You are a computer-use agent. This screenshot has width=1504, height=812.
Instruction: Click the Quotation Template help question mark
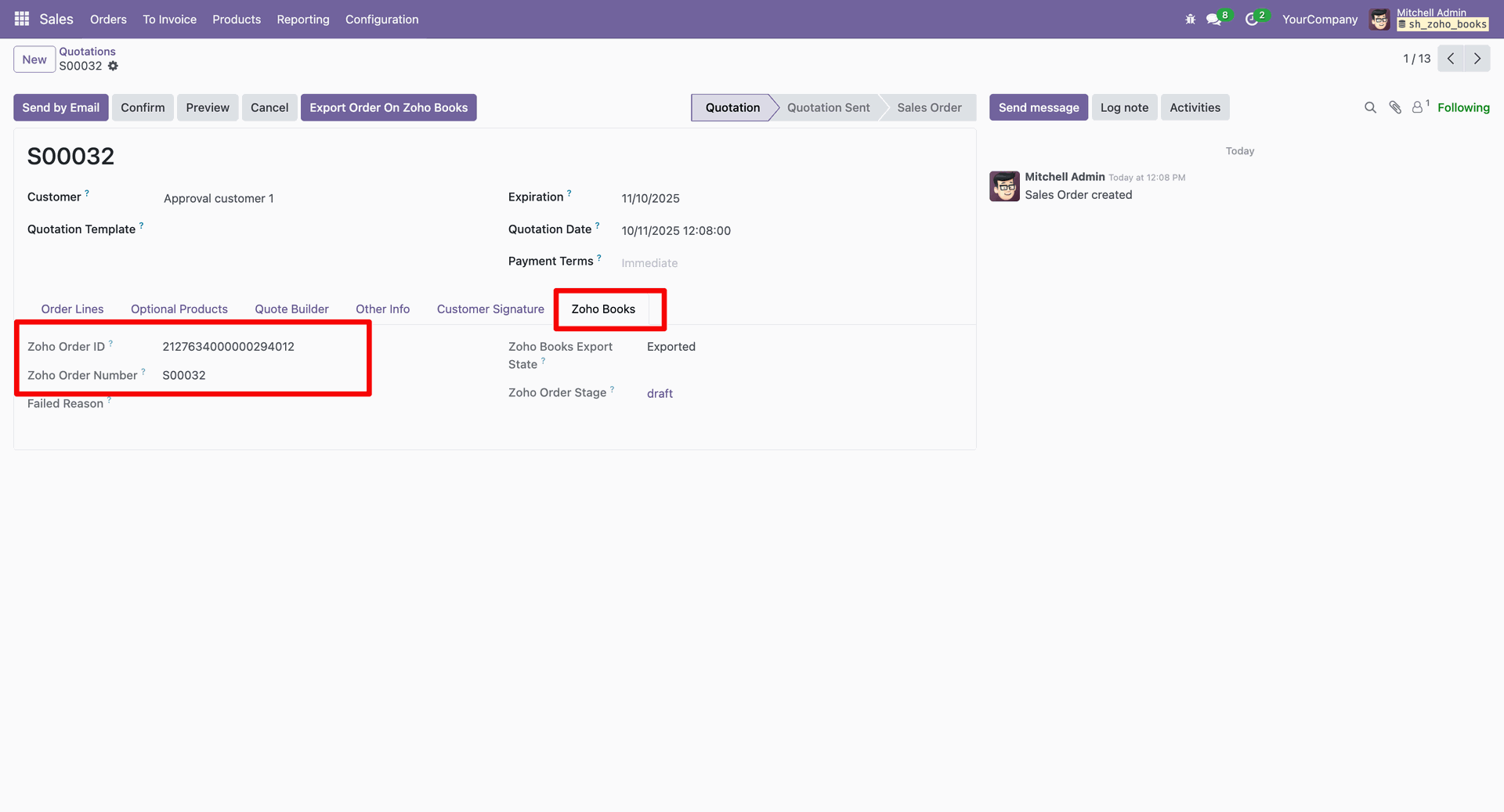(142, 225)
